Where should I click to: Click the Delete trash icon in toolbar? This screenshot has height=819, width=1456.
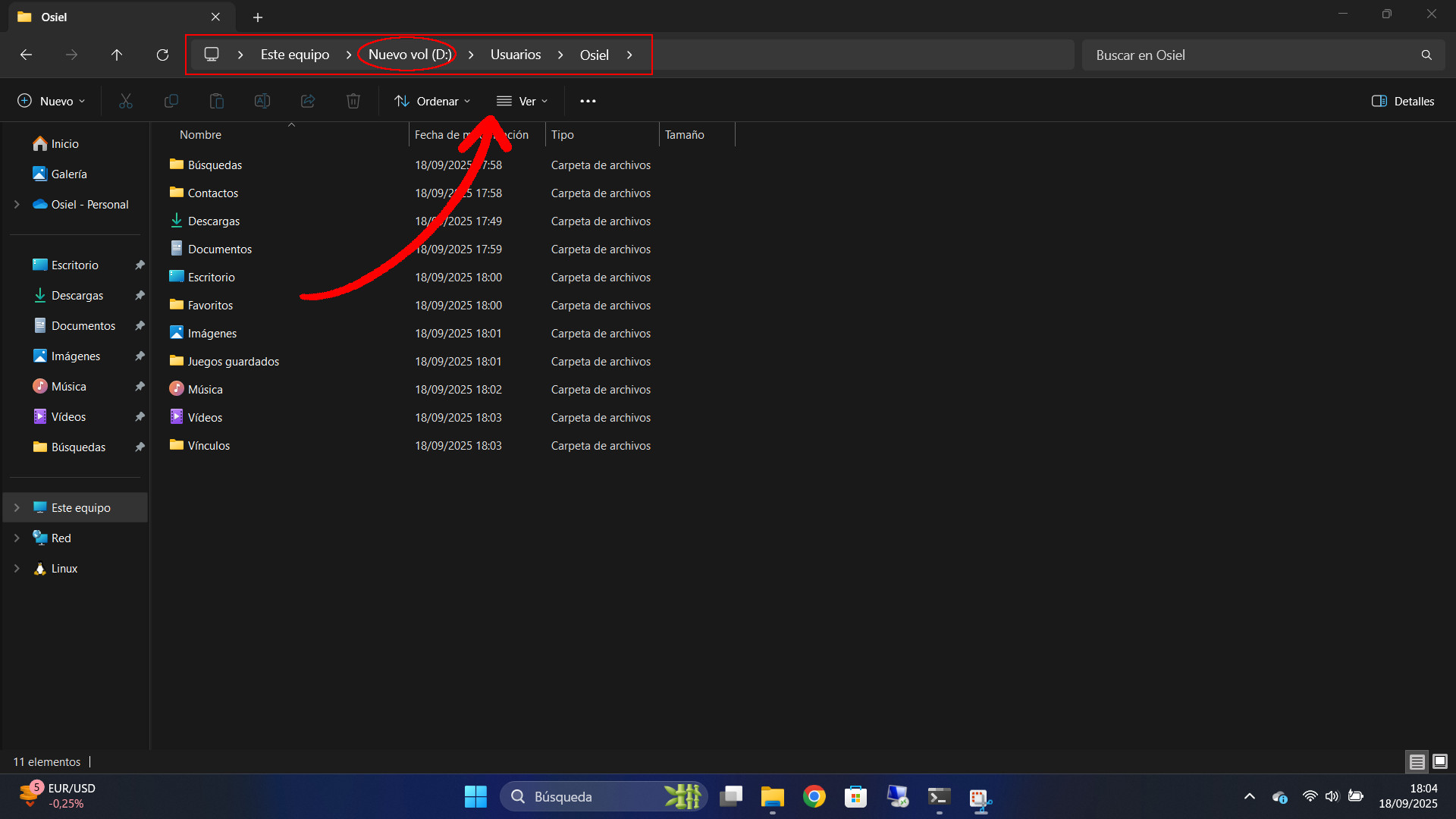(353, 101)
